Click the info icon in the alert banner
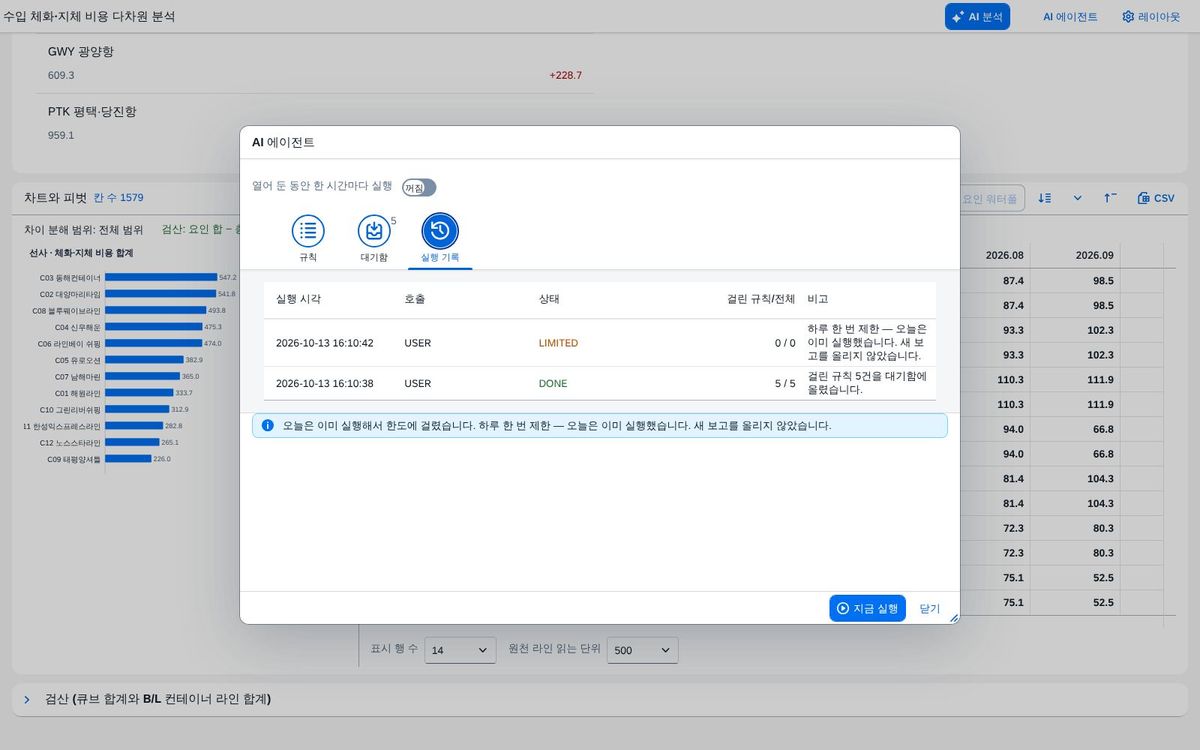The image size is (1200, 750). 267,425
